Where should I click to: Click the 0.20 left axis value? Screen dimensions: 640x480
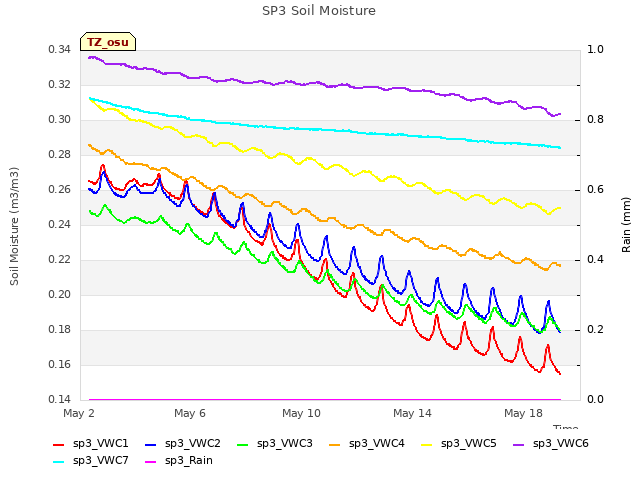click(60, 295)
